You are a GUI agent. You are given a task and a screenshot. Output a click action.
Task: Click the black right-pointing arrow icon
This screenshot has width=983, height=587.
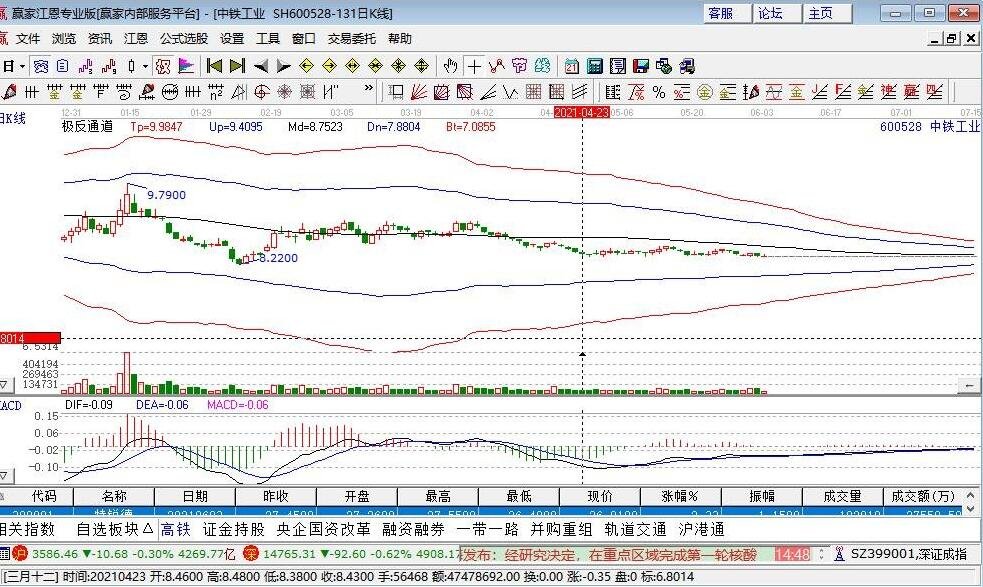(x=283, y=66)
